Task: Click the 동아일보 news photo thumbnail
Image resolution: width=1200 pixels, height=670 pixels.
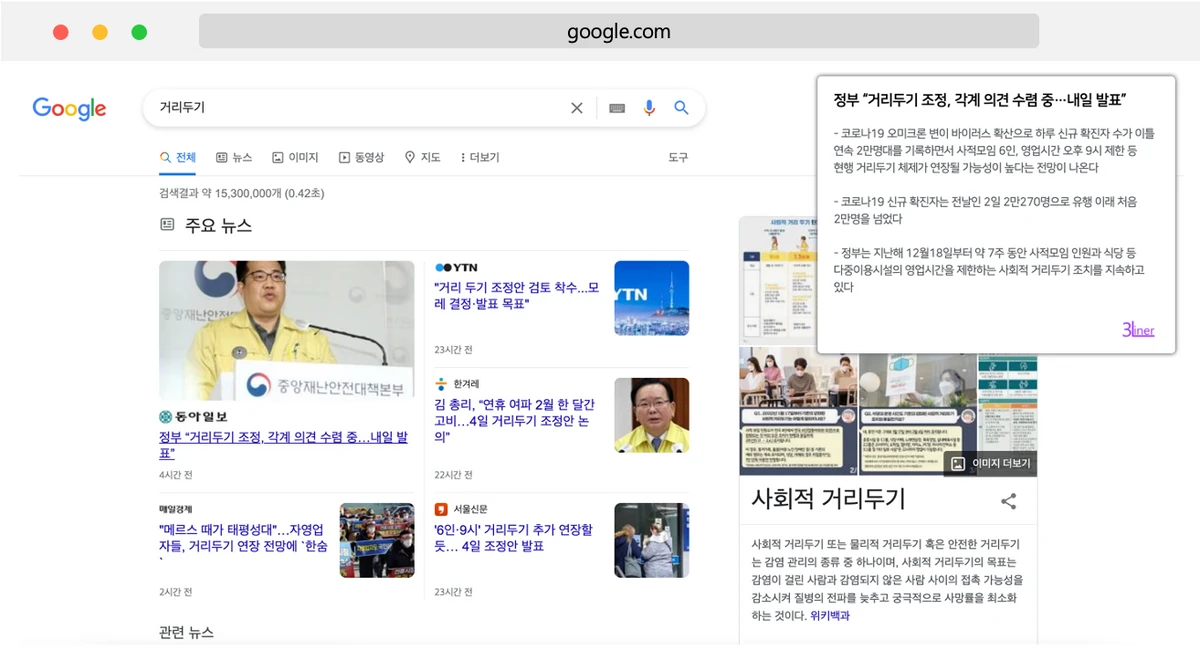Action: pos(286,331)
